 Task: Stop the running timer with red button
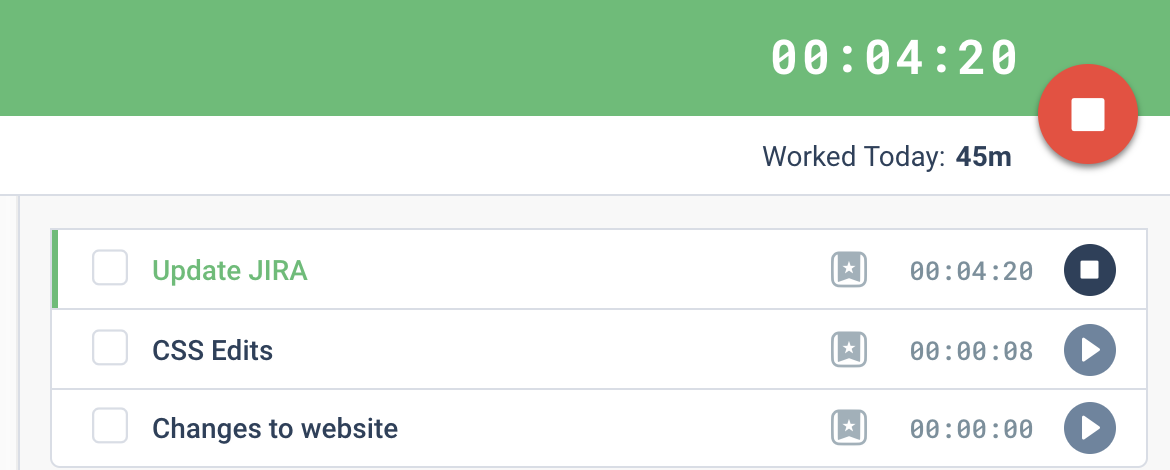pos(1087,114)
